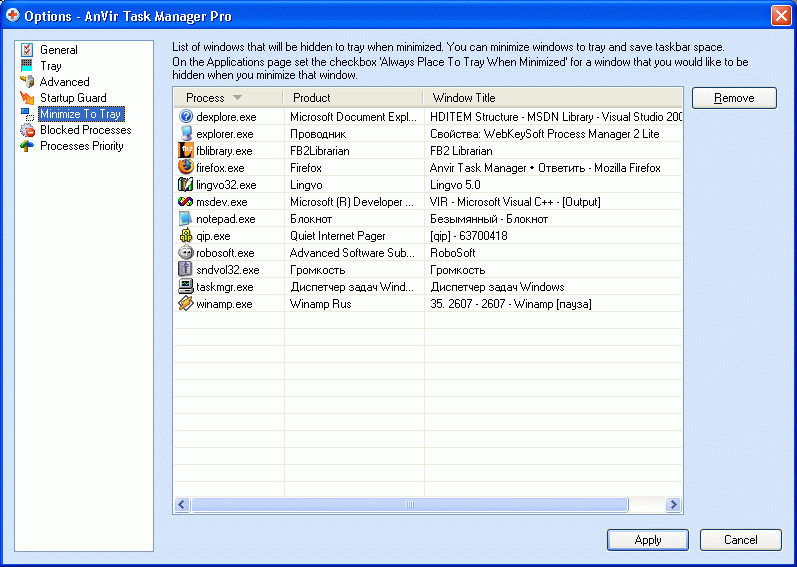Image resolution: width=797 pixels, height=567 pixels.
Task: Click the explorer.exe process icon
Action: (186, 134)
